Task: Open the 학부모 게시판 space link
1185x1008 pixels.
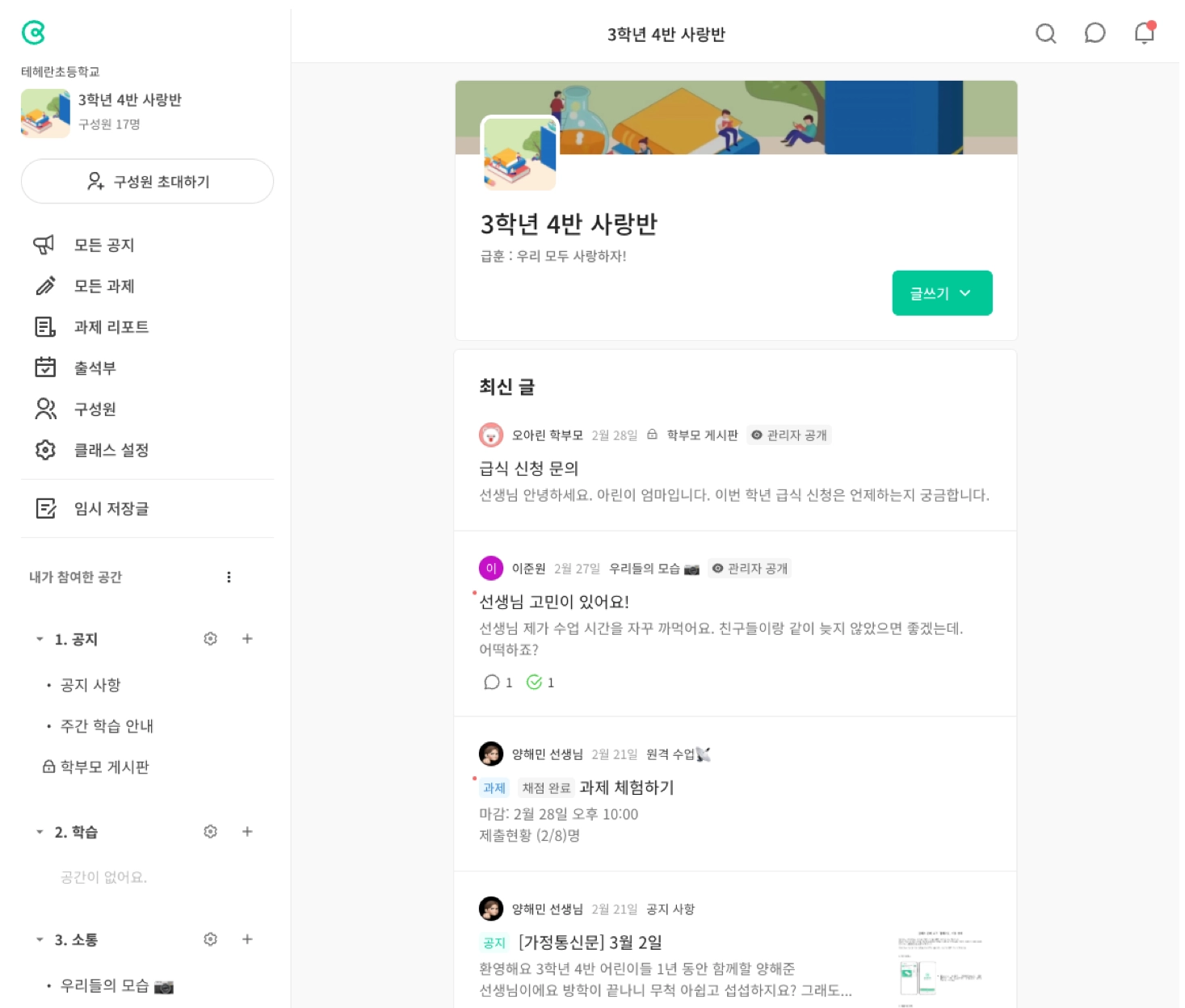Action: click(x=96, y=766)
